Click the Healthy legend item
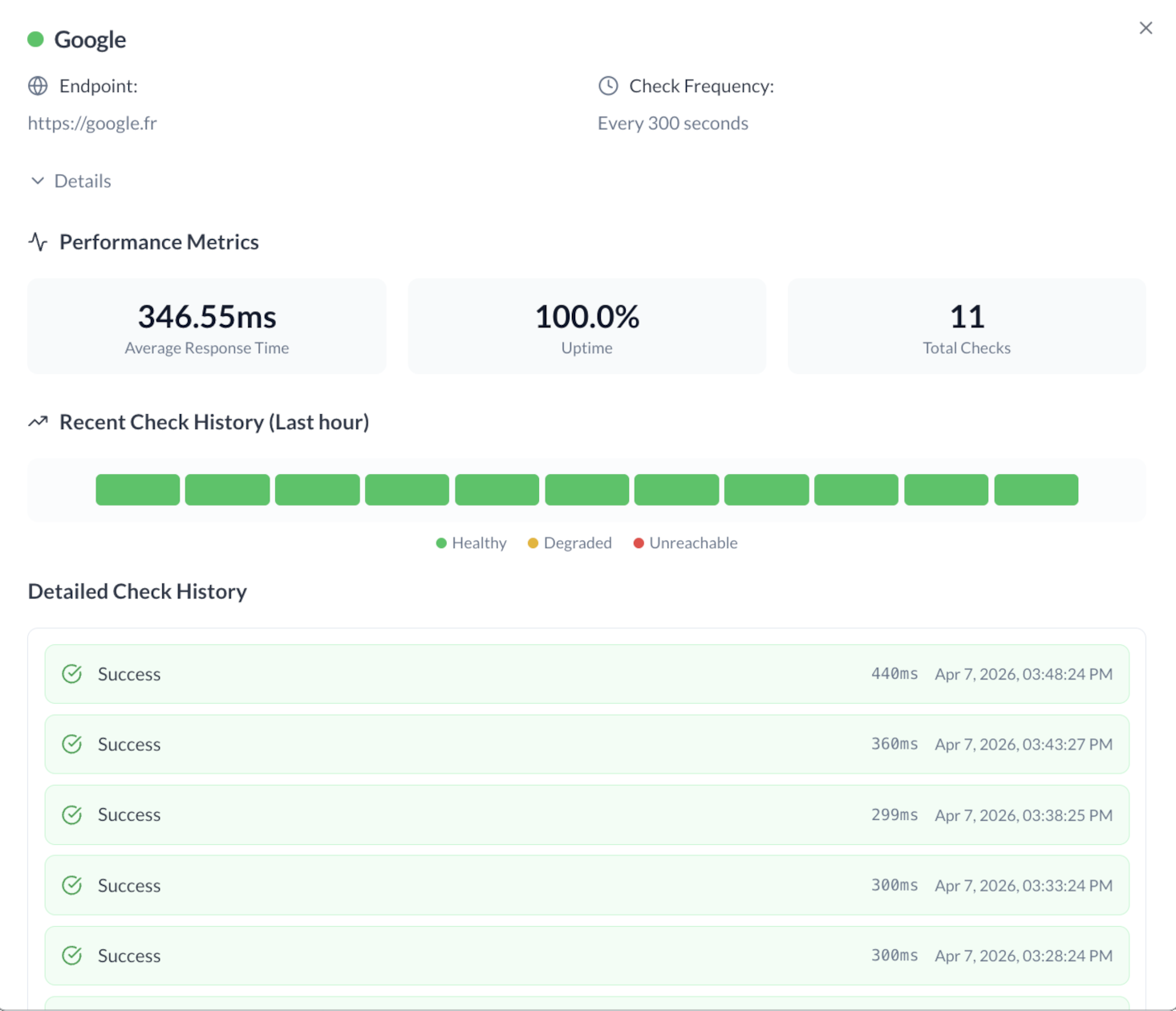The width and height of the screenshot is (1176, 1011). [x=471, y=543]
